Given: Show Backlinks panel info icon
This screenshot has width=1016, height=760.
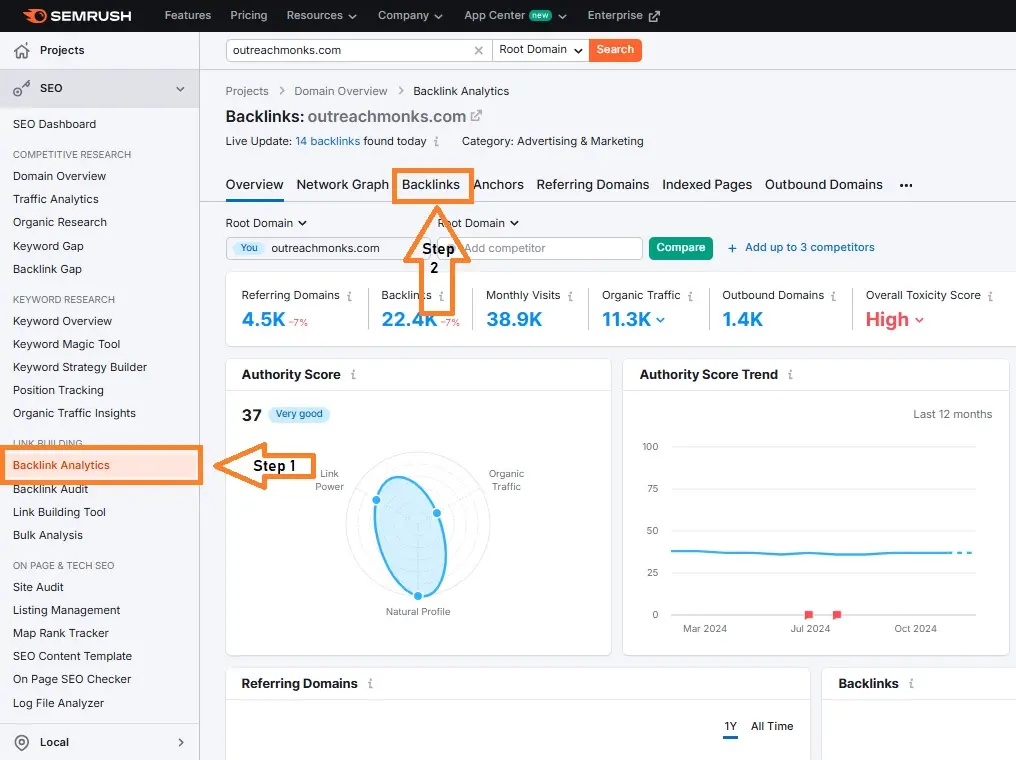Looking at the screenshot, I should click(x=910, y=684).
